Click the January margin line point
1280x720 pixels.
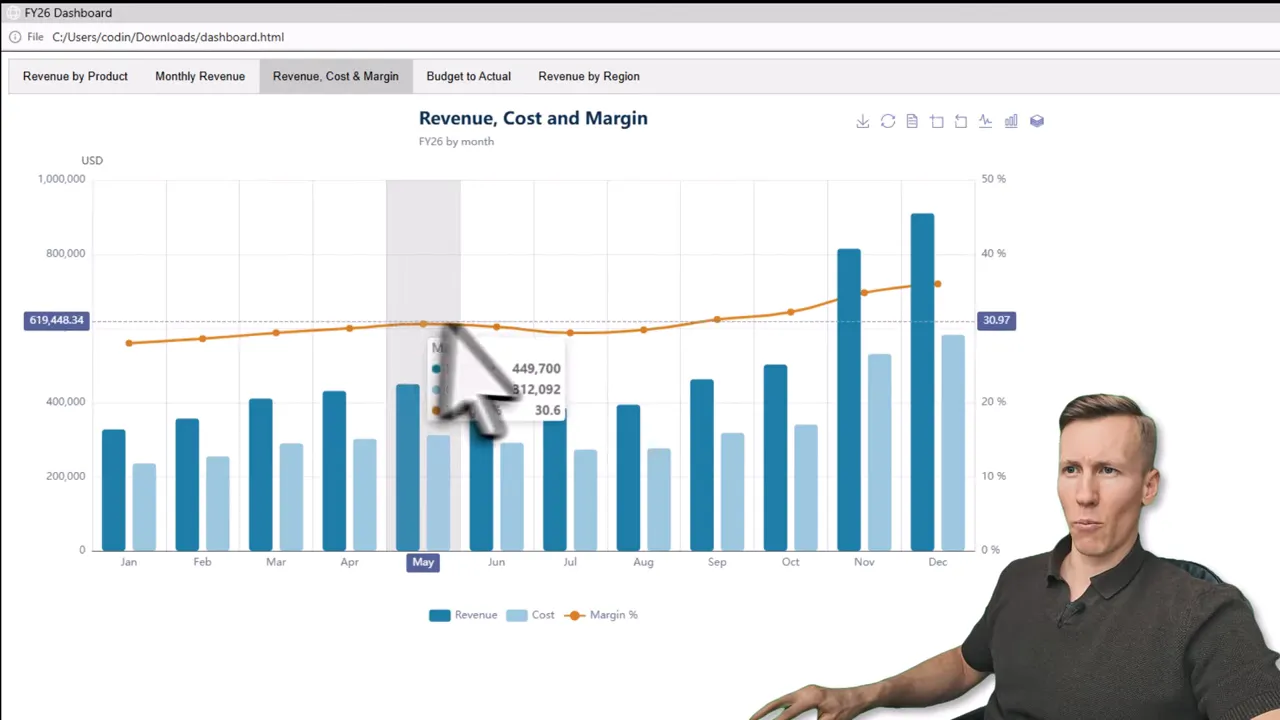[x=129, y=343]
